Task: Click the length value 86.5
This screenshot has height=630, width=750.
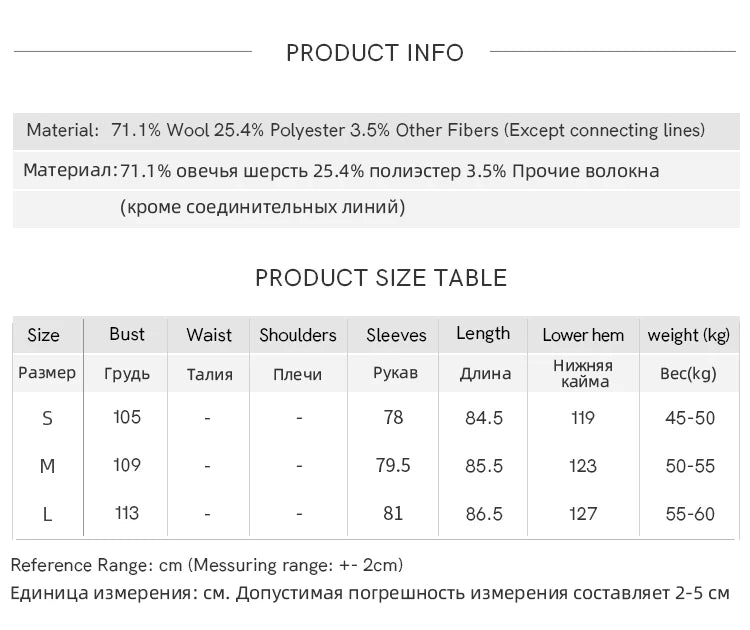Action: click(x=484, y=514)
